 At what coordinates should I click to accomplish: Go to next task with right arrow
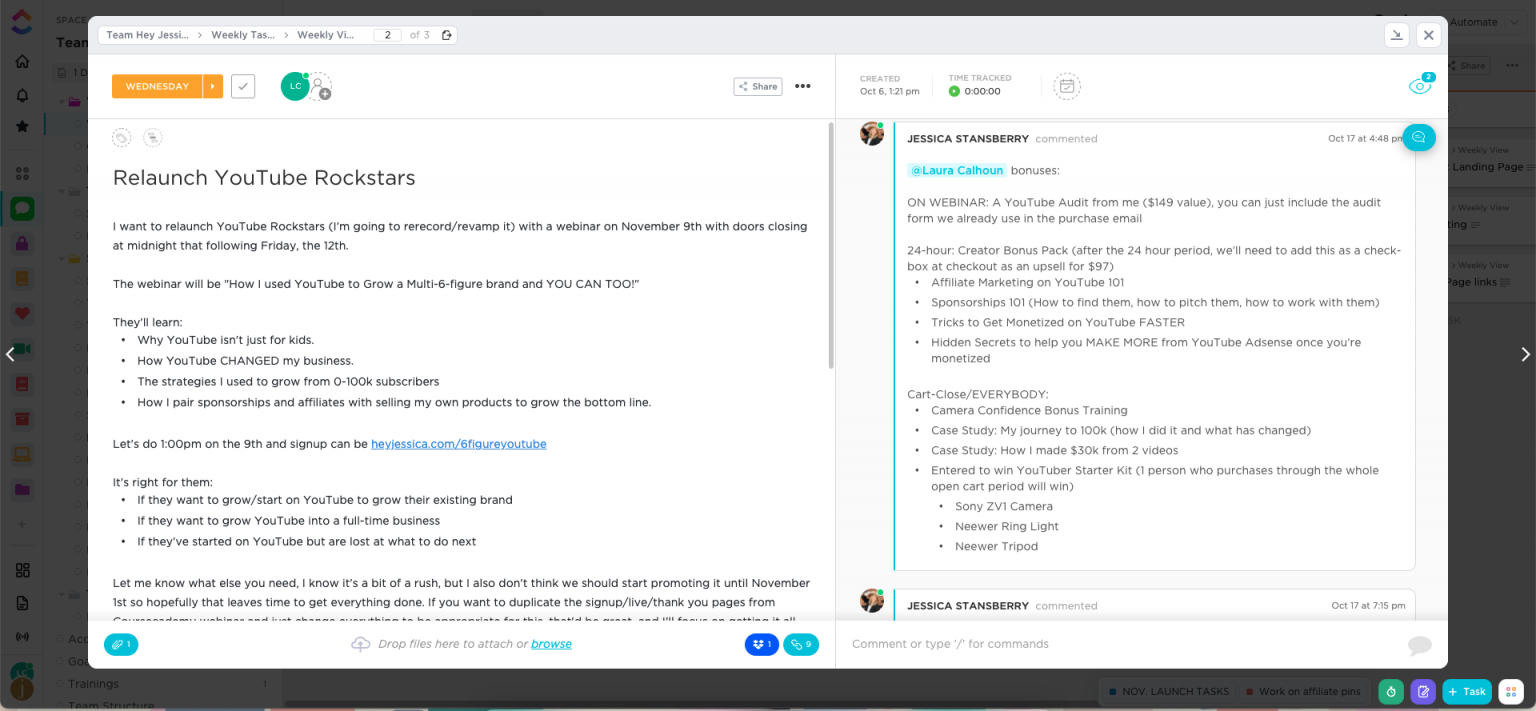click(1524, 354)
